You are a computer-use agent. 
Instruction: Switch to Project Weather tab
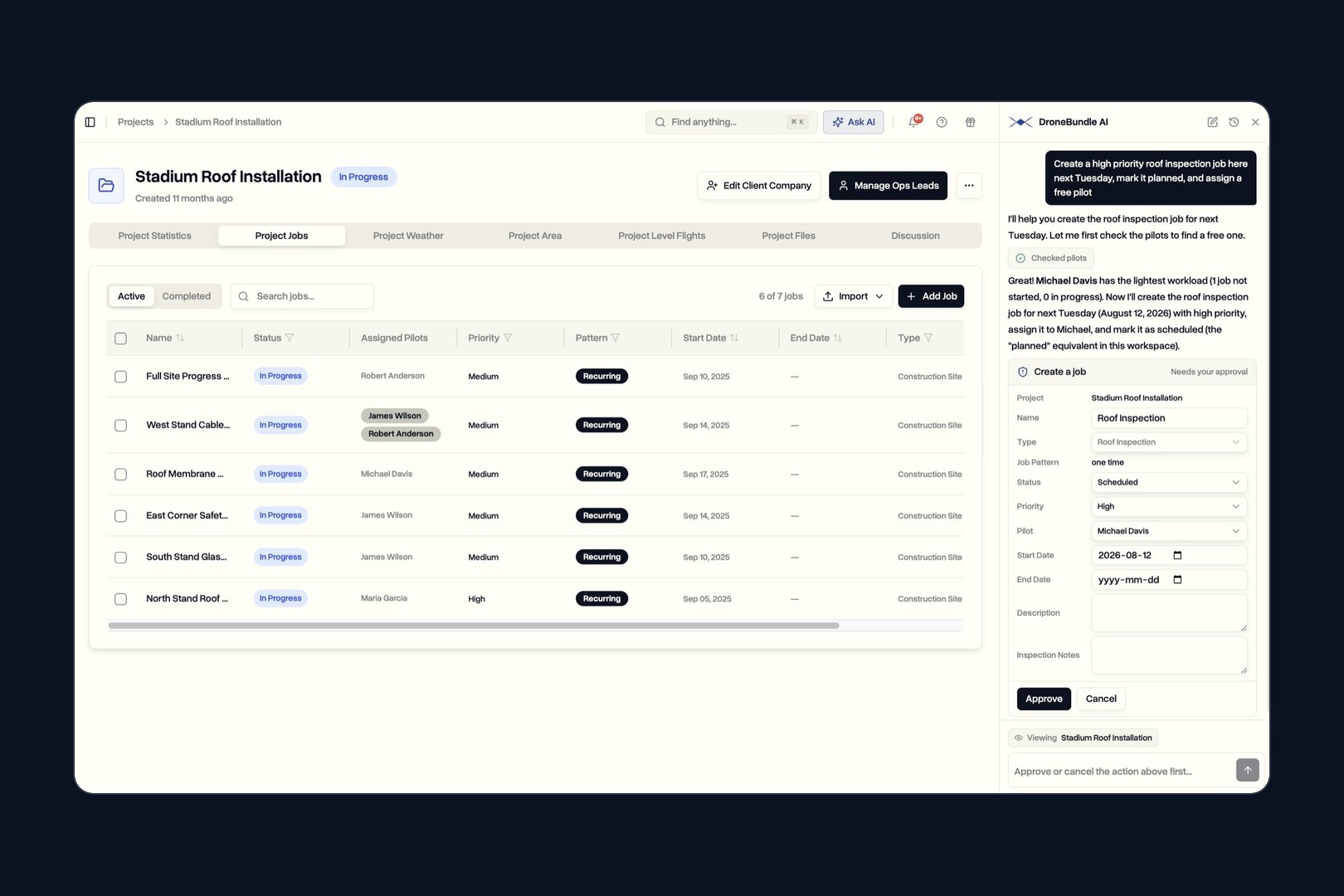[408, 236]
